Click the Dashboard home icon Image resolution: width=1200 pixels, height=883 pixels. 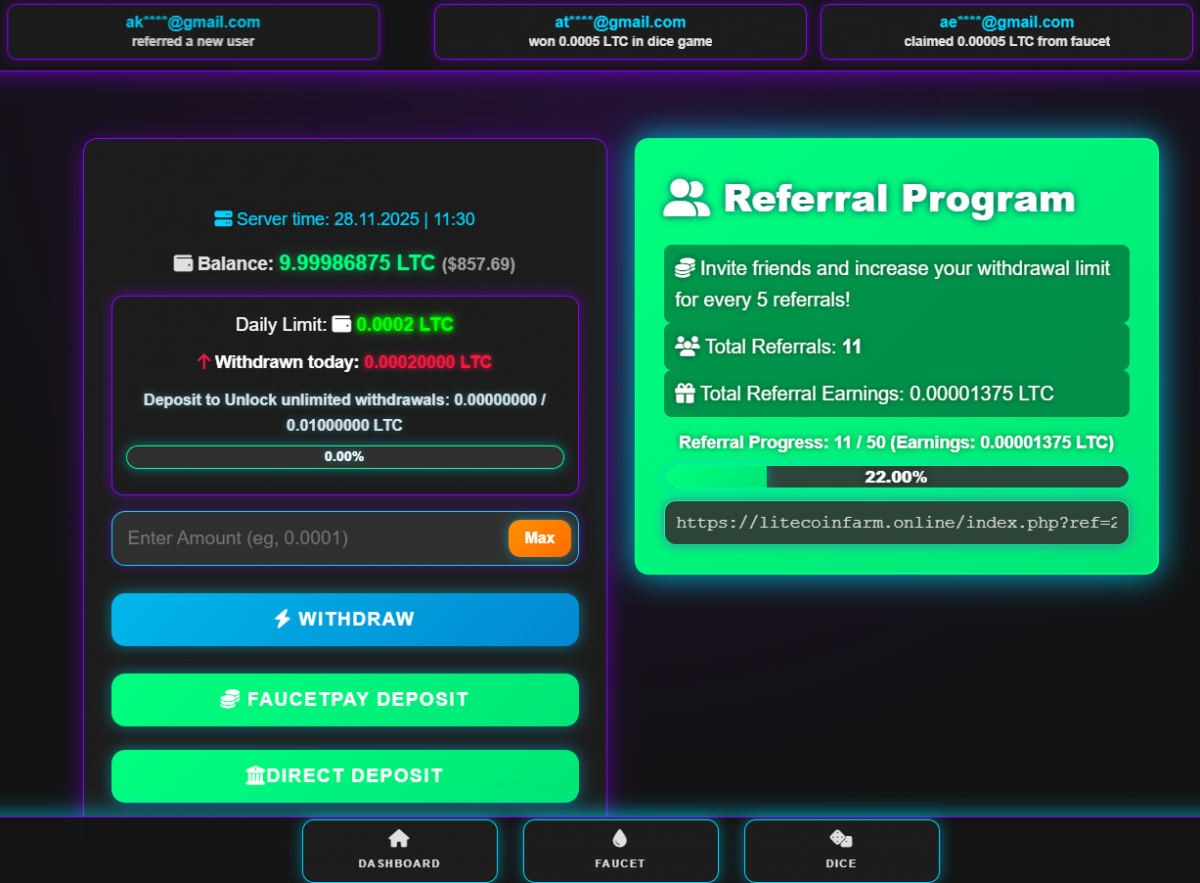coord(399,839)
